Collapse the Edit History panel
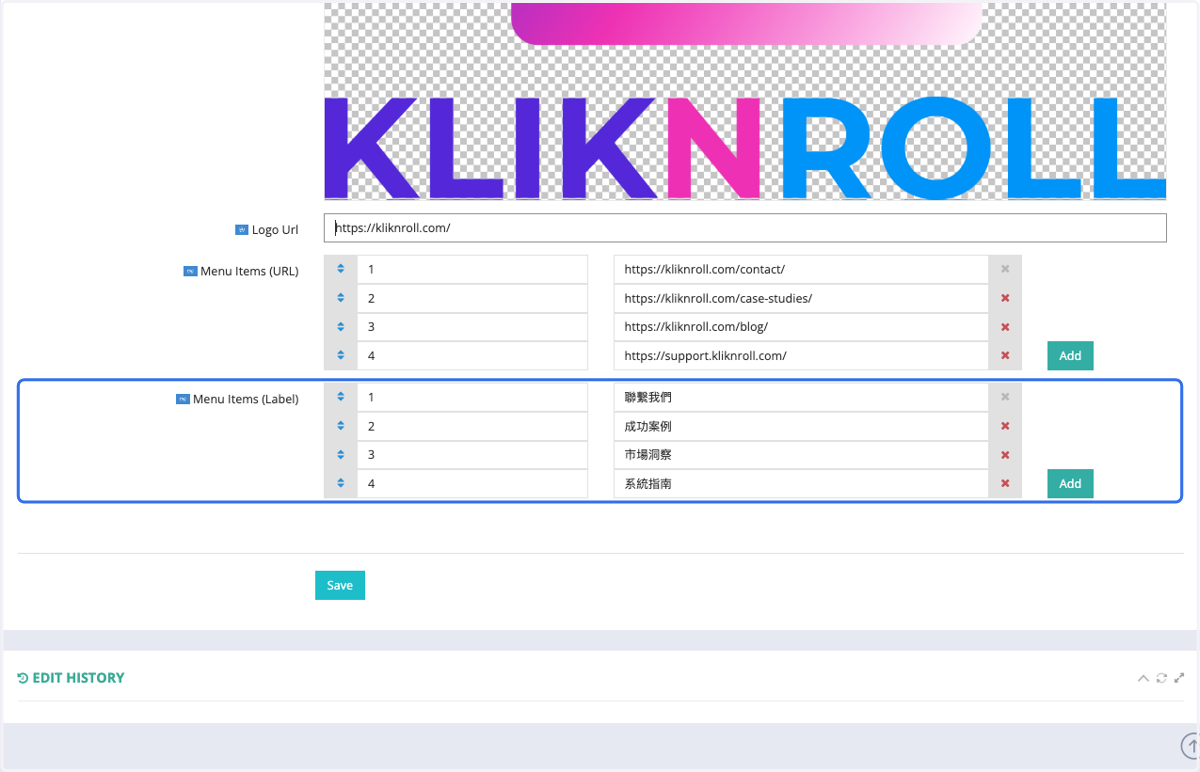1200x772 pixels. (1143, 678)
